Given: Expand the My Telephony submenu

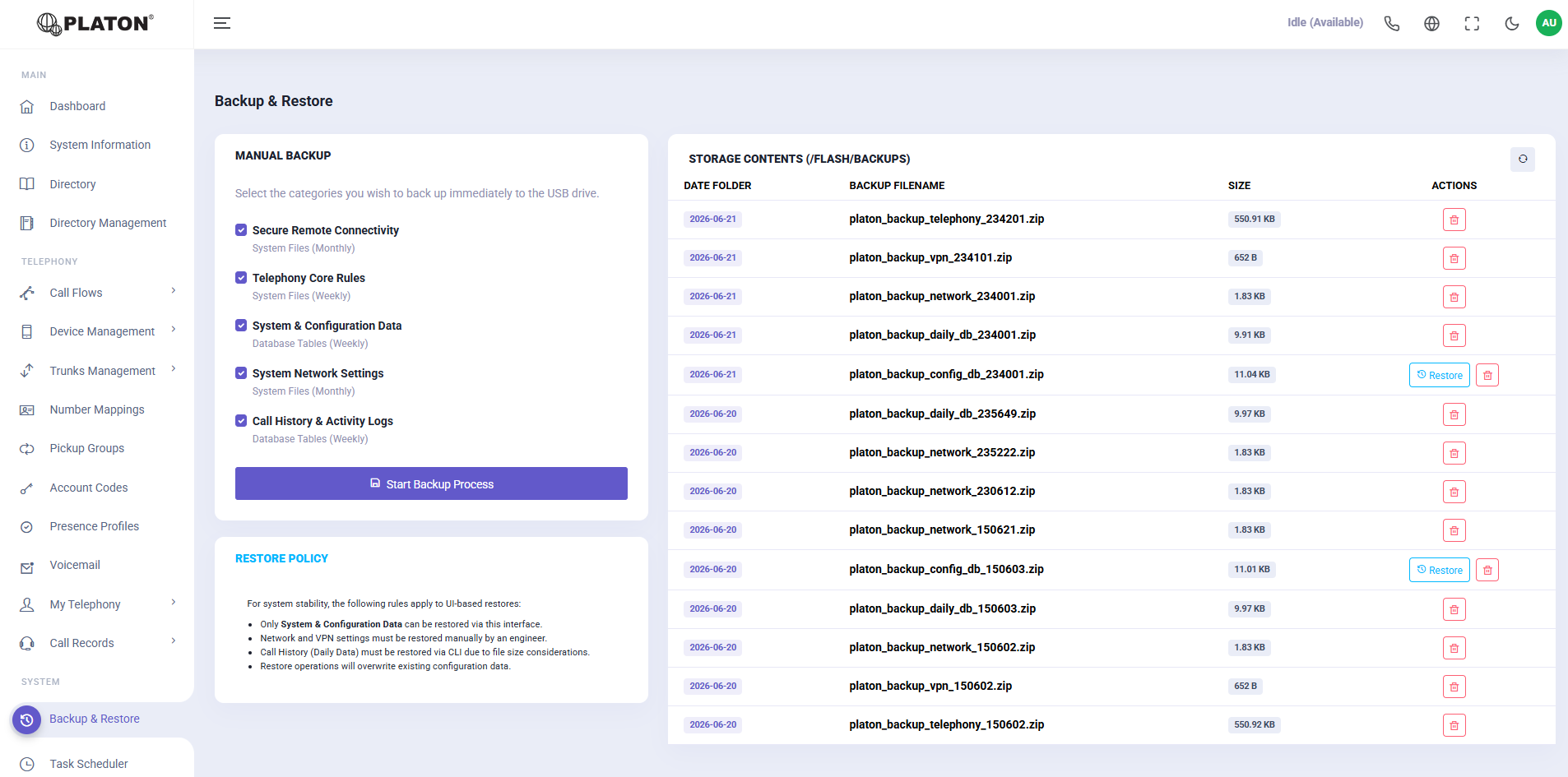Looking at the screenshot, I should [97, 604].
